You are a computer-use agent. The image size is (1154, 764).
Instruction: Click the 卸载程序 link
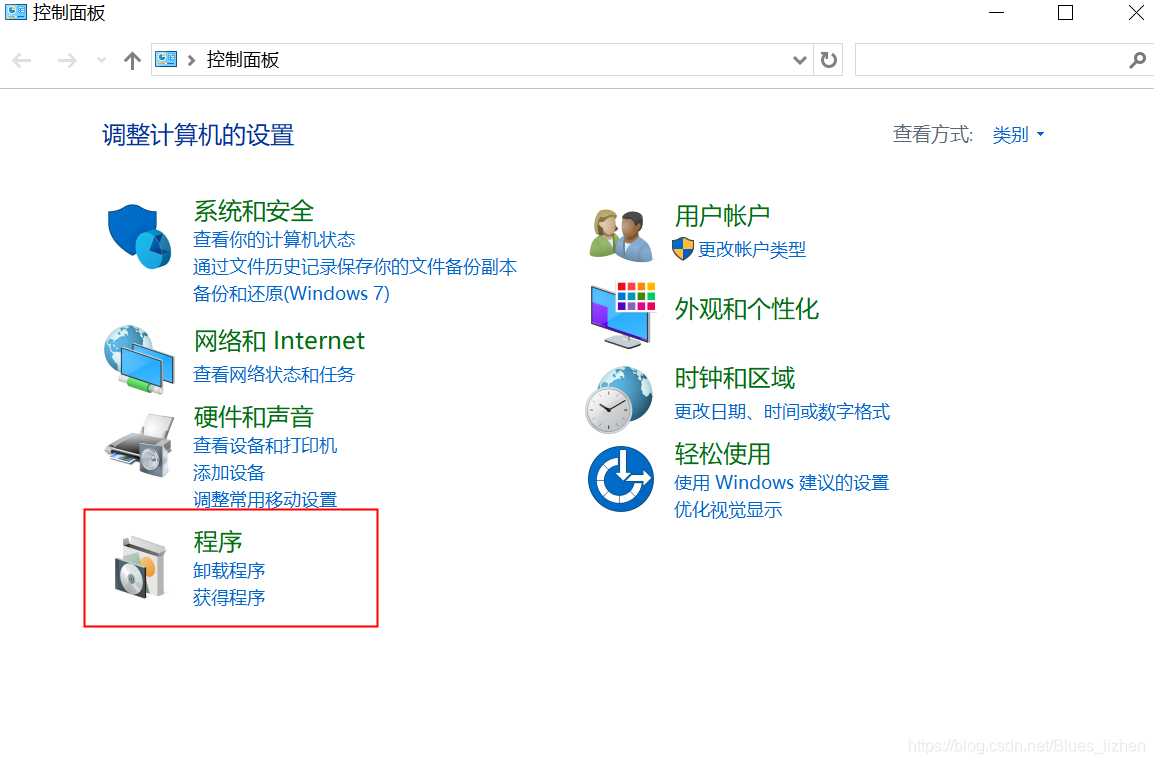(x=229, y=570)
